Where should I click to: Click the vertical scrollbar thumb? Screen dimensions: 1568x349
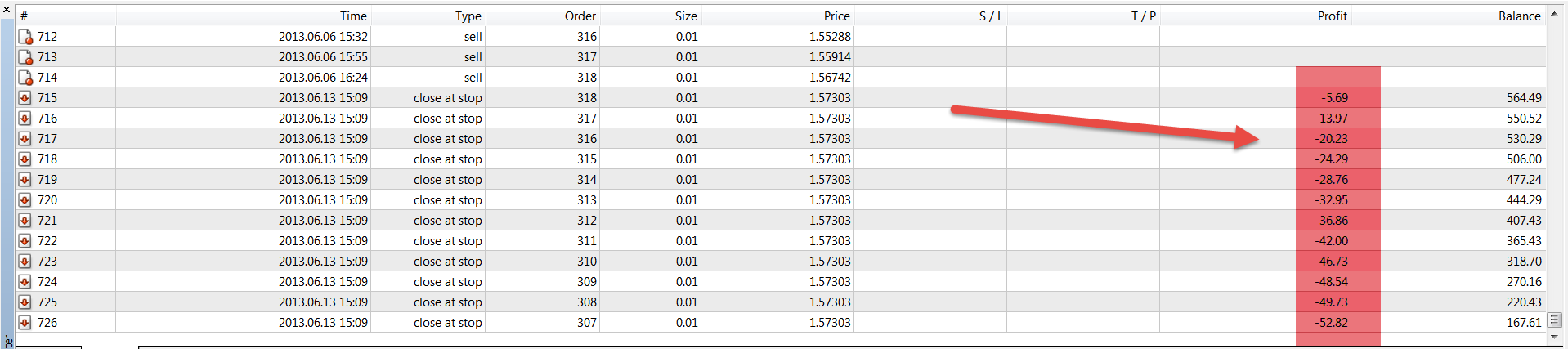point(1554,320)
